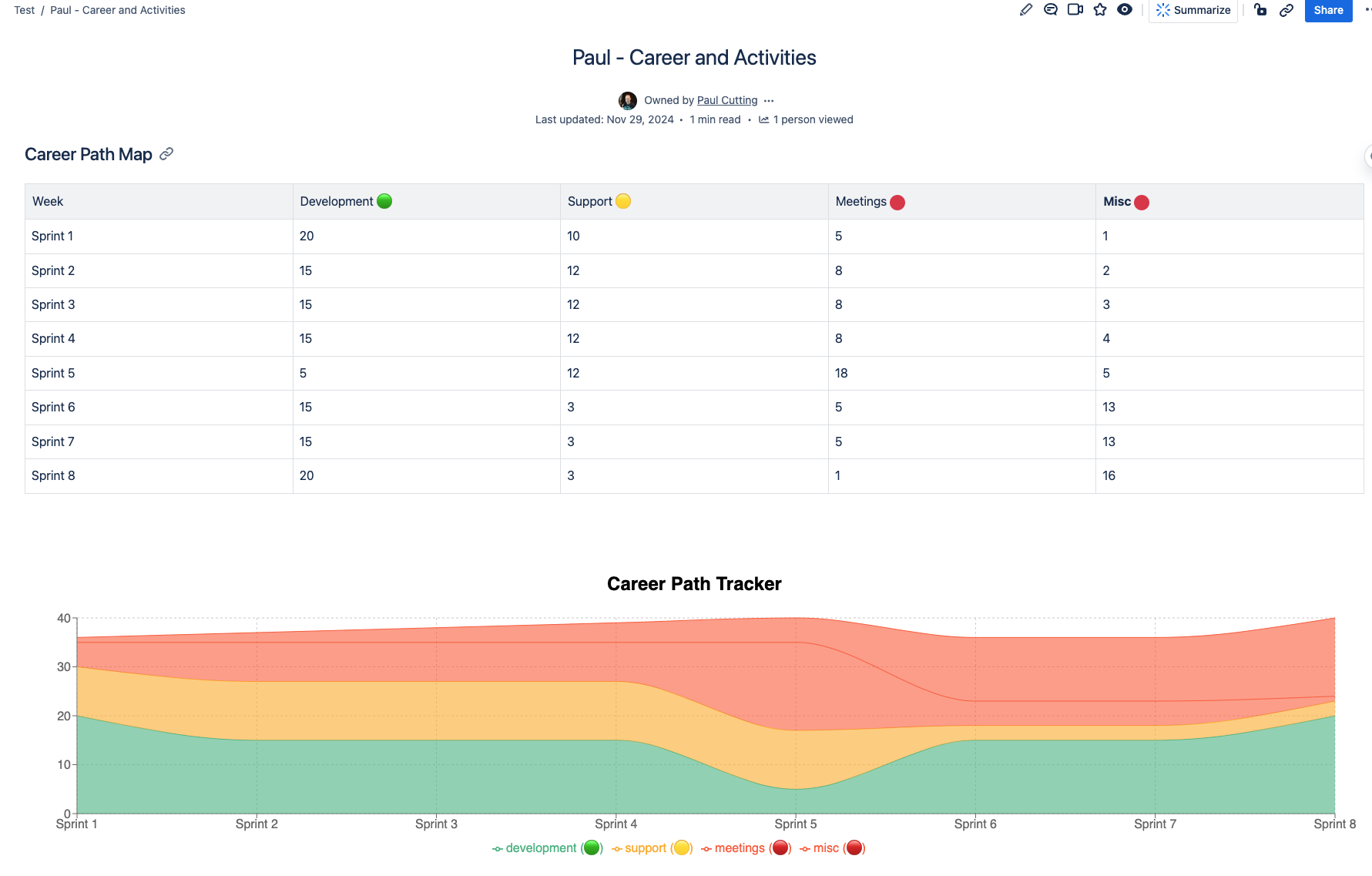The height and width of the screenshot is (876, 1372).
Task: Navigate to the Test breadcrumb
Action: coord(24,10)
